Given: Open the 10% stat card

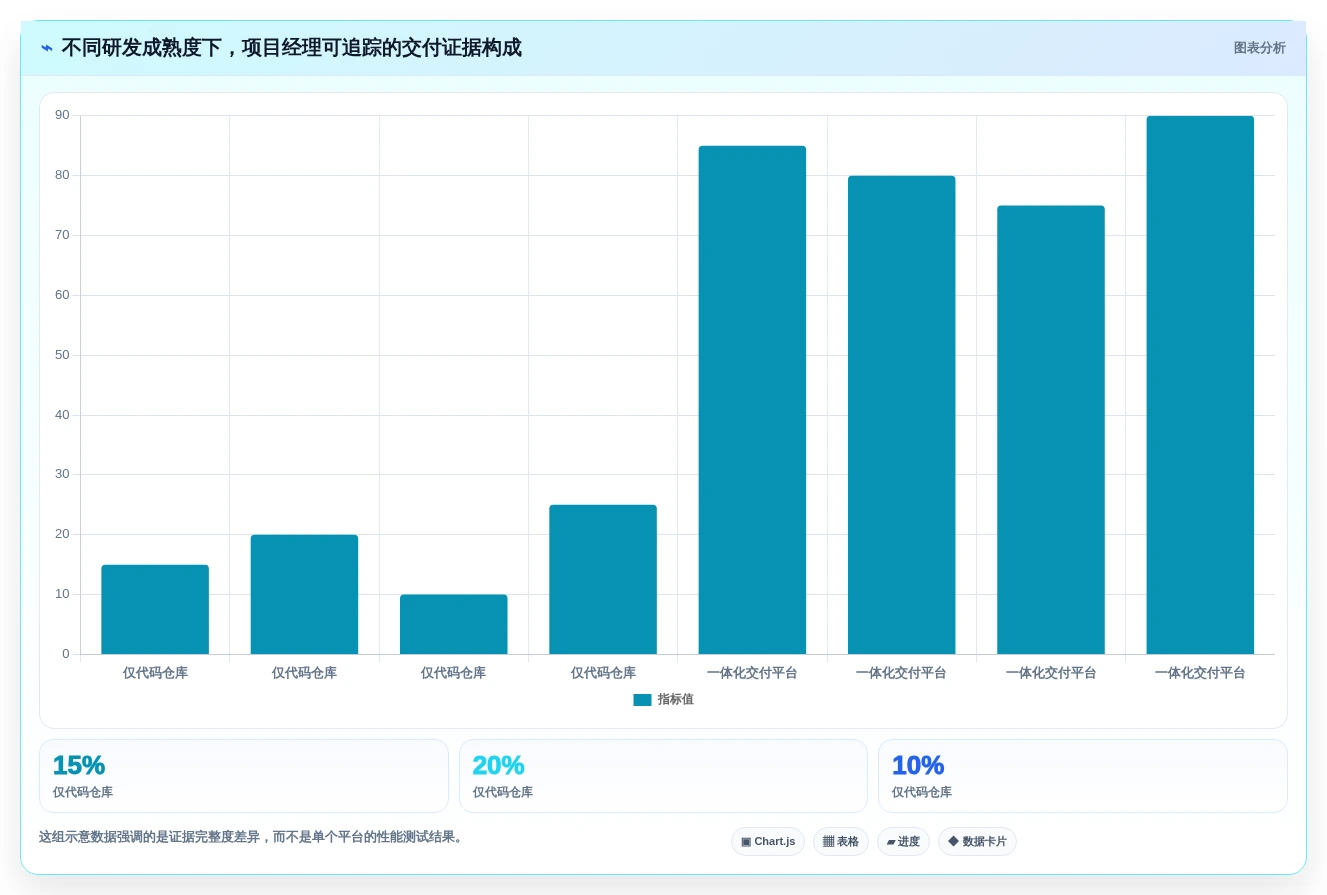Looking at the screenshot, I should click(x=1083, y=776).
